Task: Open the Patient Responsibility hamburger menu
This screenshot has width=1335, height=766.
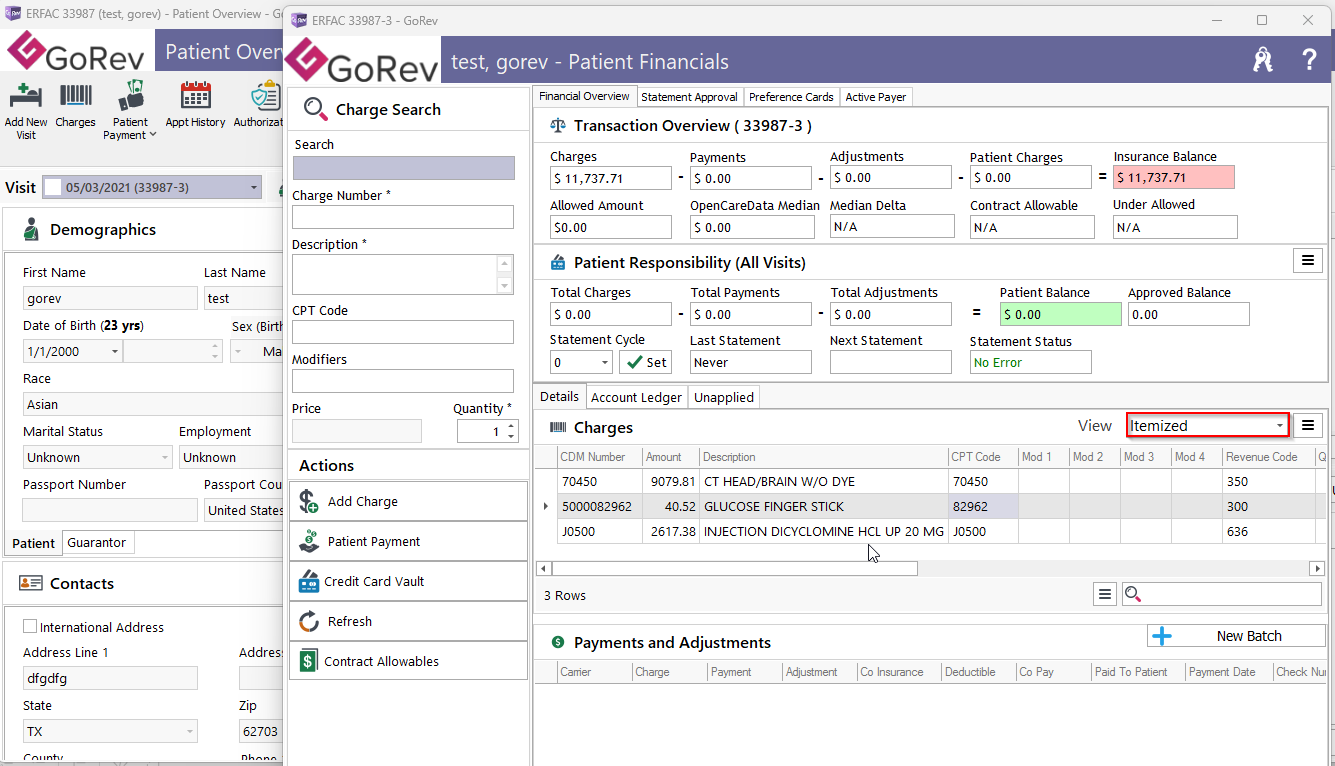Action: pos(1307,261)
